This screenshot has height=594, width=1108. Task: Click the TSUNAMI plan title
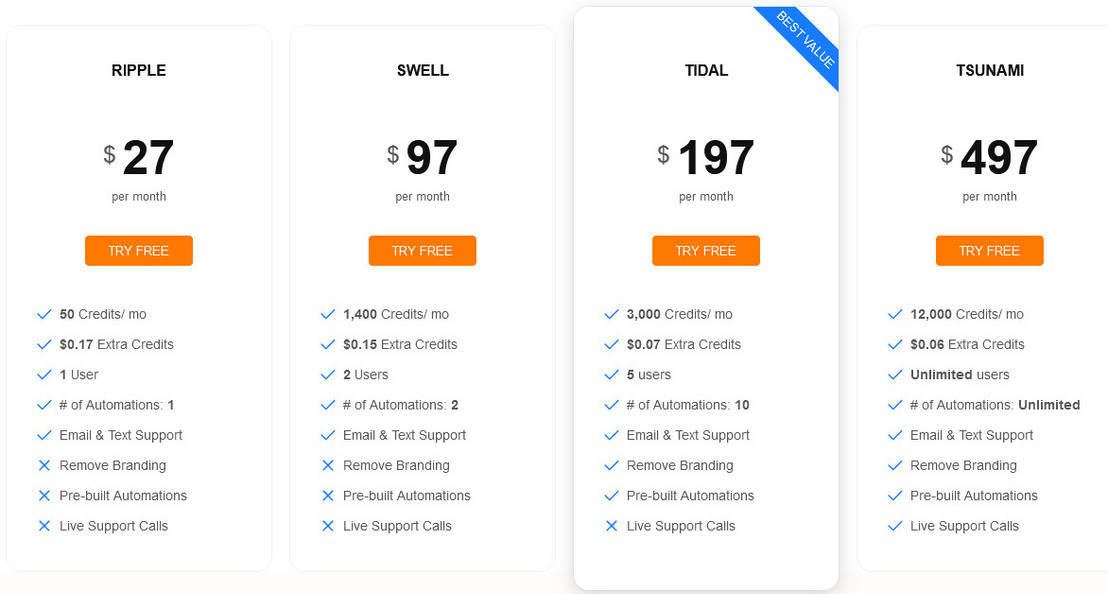pyautogui.click(x=989, y=71)
